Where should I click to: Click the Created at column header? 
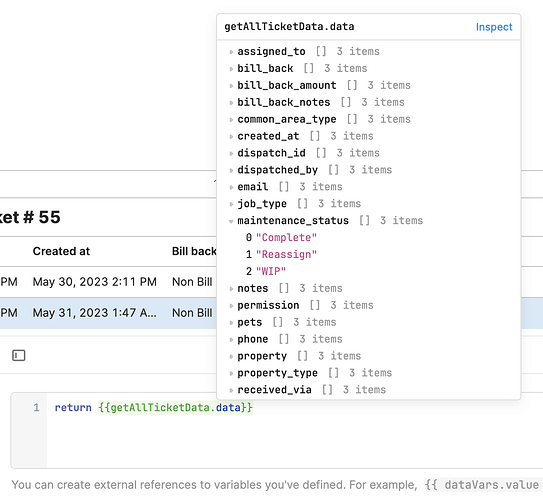tap(61, 251)
